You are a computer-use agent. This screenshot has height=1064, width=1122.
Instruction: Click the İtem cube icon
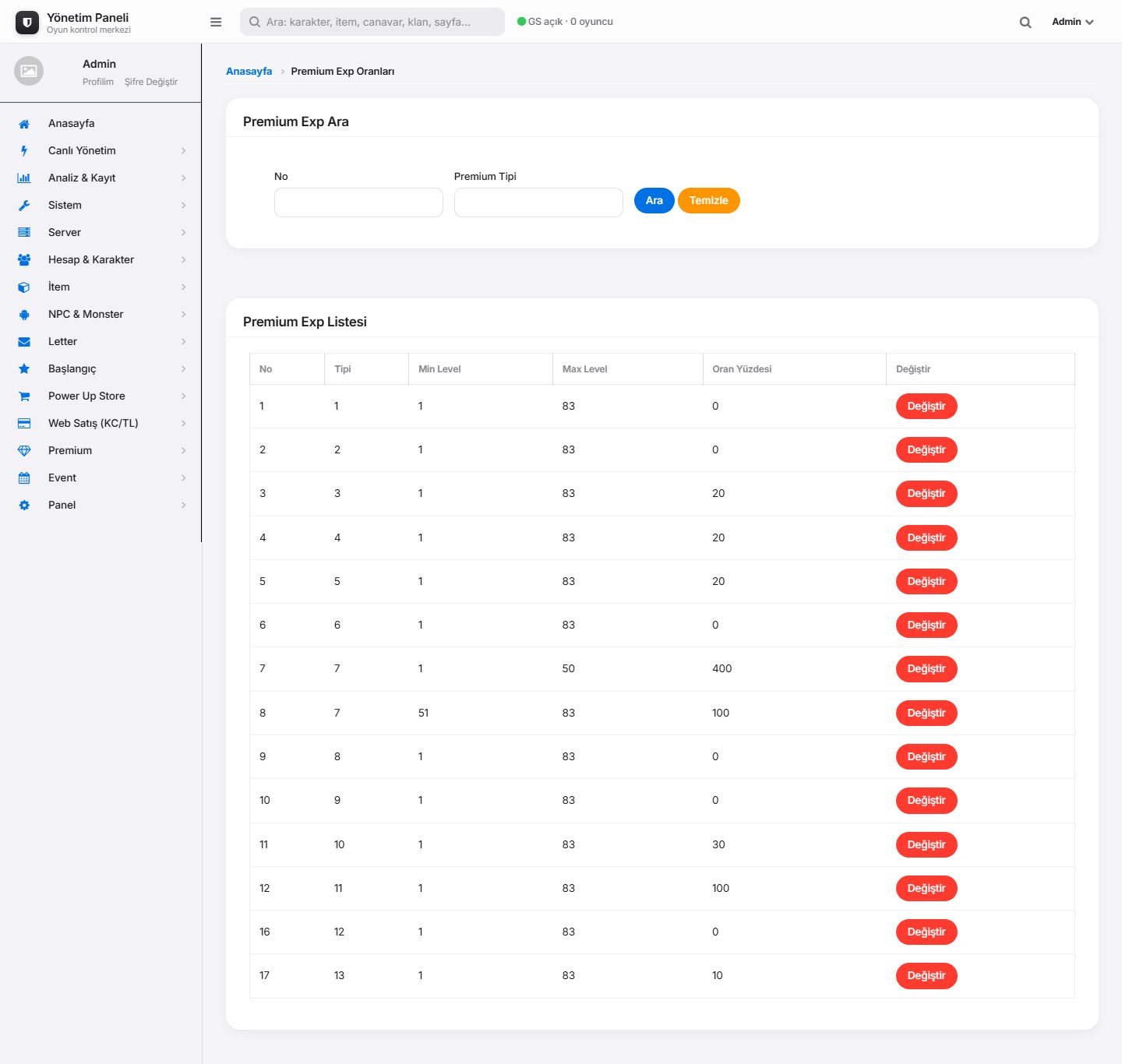[24, 287]
